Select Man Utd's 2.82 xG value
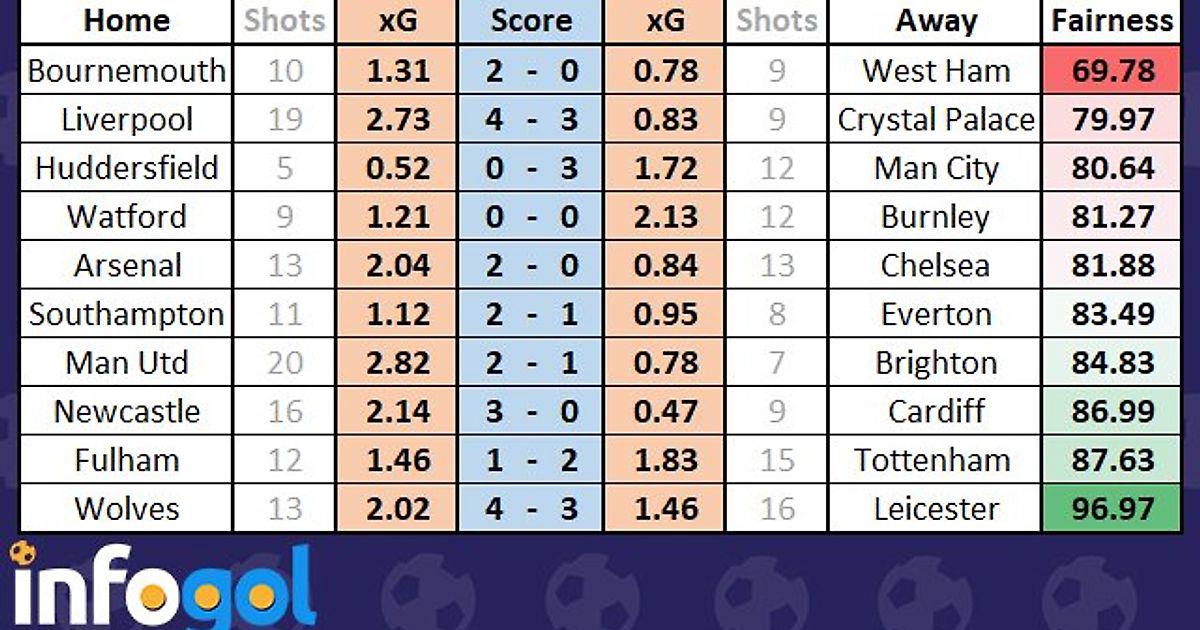Image resolution: width=1200 pixels, height=630 pixels. click(397, 363)
